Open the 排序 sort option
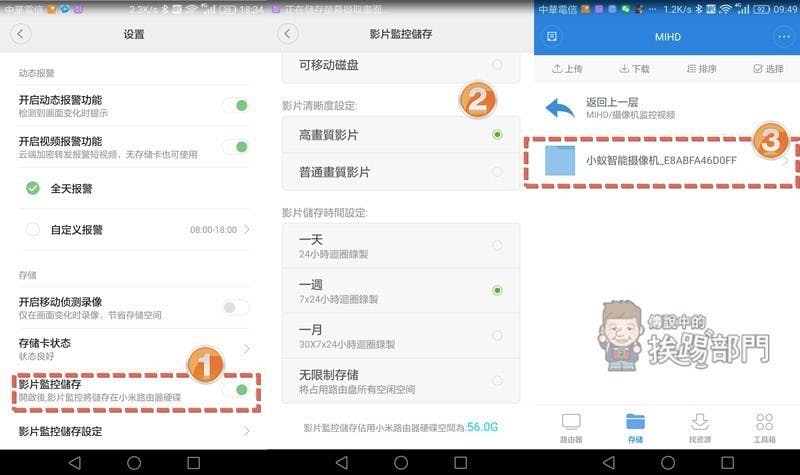800x475 pixels. click(x=702, y=68)
